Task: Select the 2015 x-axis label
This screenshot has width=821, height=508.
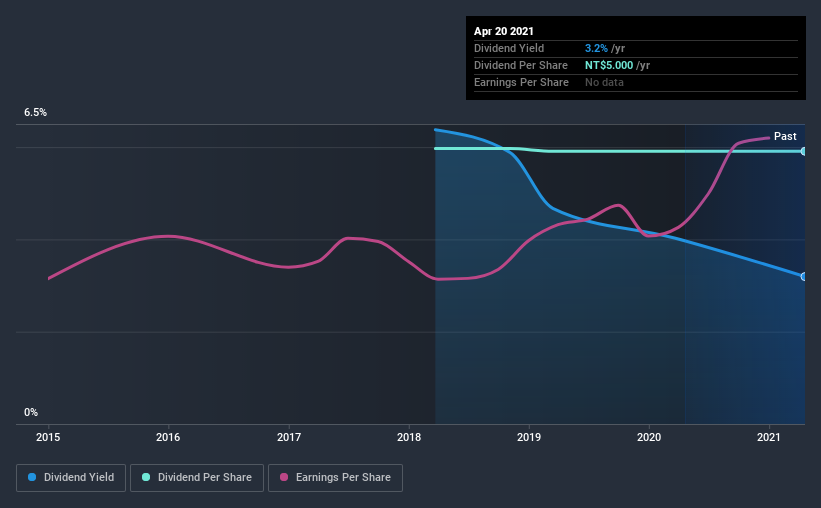Action: tap(48, 437)
